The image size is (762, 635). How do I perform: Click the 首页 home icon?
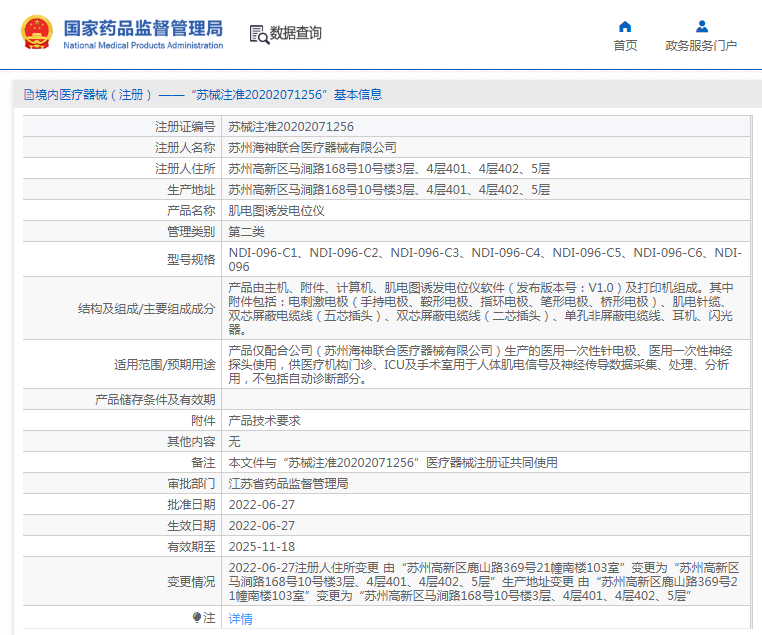[x=625, y=26]
